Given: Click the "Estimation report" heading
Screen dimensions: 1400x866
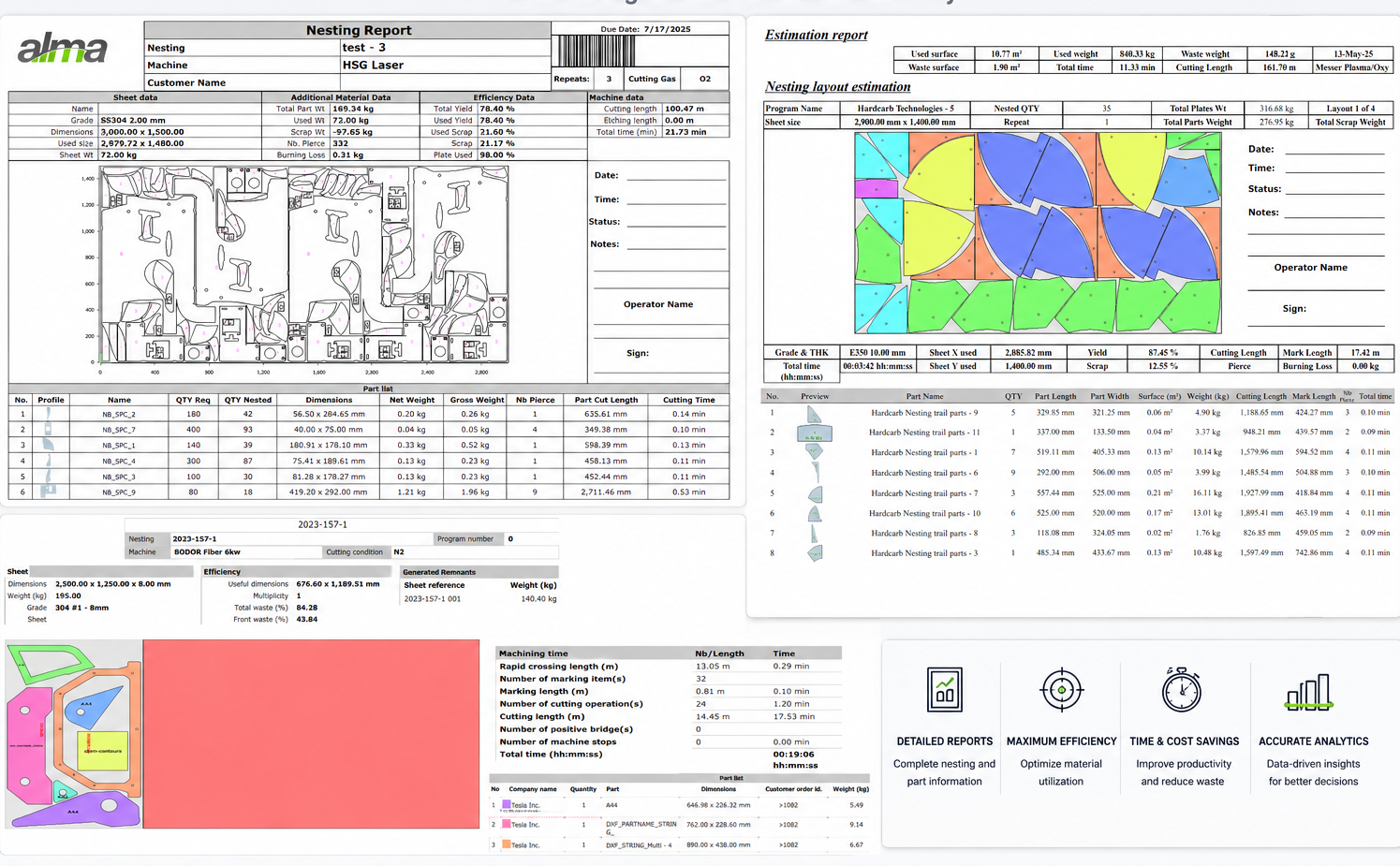Looking at the screenshot, I should 816,35.
